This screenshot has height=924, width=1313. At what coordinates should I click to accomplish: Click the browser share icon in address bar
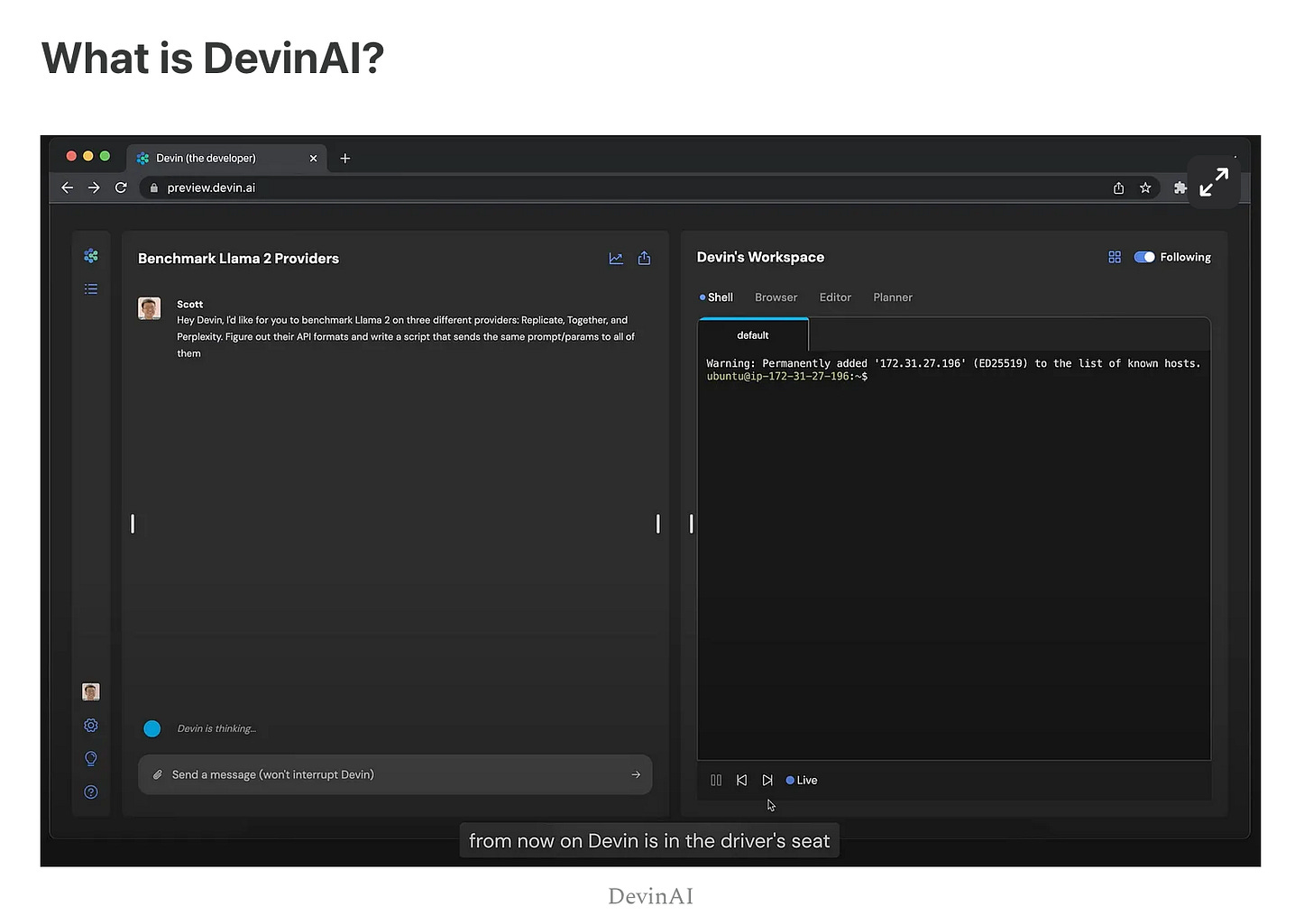click(1118, 188)
